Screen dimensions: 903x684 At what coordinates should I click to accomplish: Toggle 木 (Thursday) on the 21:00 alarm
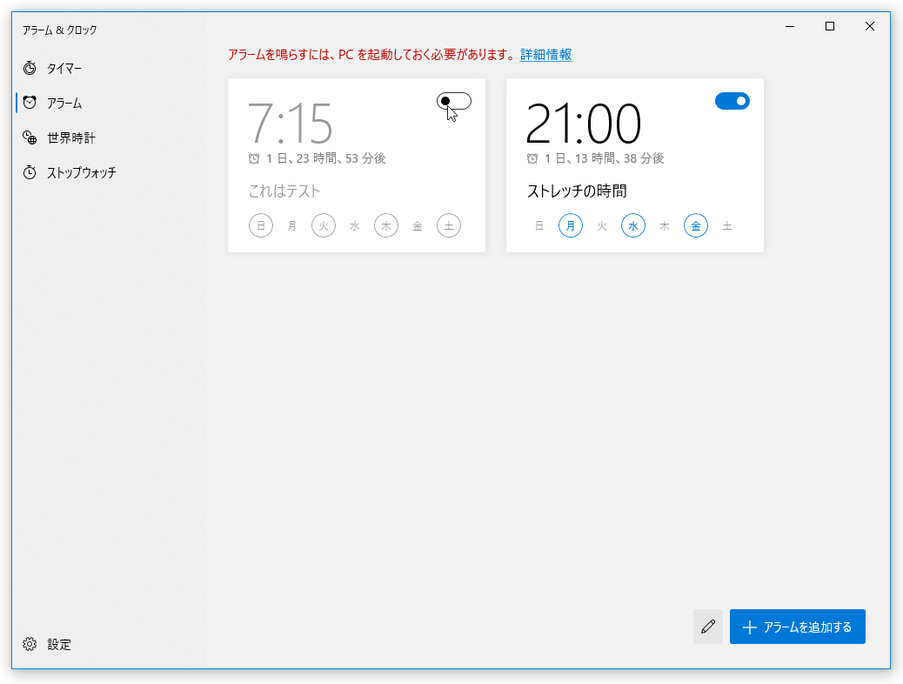pyautogui.click(x=664, y=226)
